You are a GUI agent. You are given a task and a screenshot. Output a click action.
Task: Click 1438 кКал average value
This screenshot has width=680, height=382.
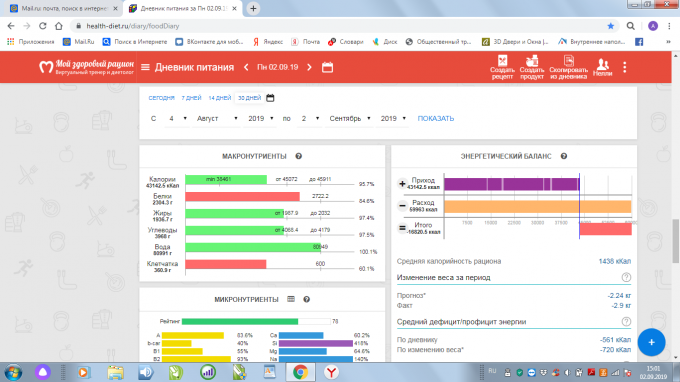[615, 261]
